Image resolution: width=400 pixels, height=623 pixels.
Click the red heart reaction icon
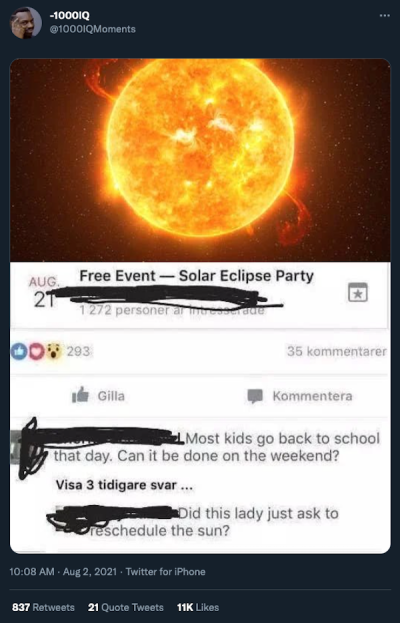click(36, 351)
